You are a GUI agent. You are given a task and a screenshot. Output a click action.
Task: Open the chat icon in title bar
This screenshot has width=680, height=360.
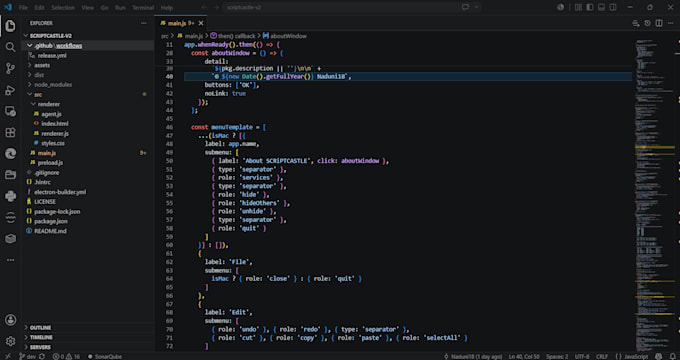pos(465,7)
